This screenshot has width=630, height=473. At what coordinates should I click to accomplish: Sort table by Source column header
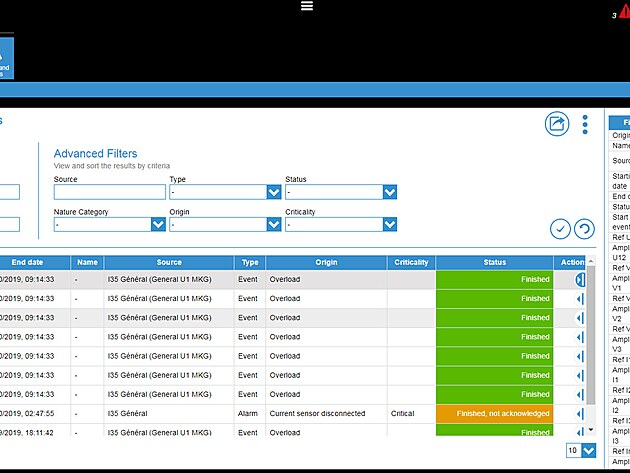169,262
